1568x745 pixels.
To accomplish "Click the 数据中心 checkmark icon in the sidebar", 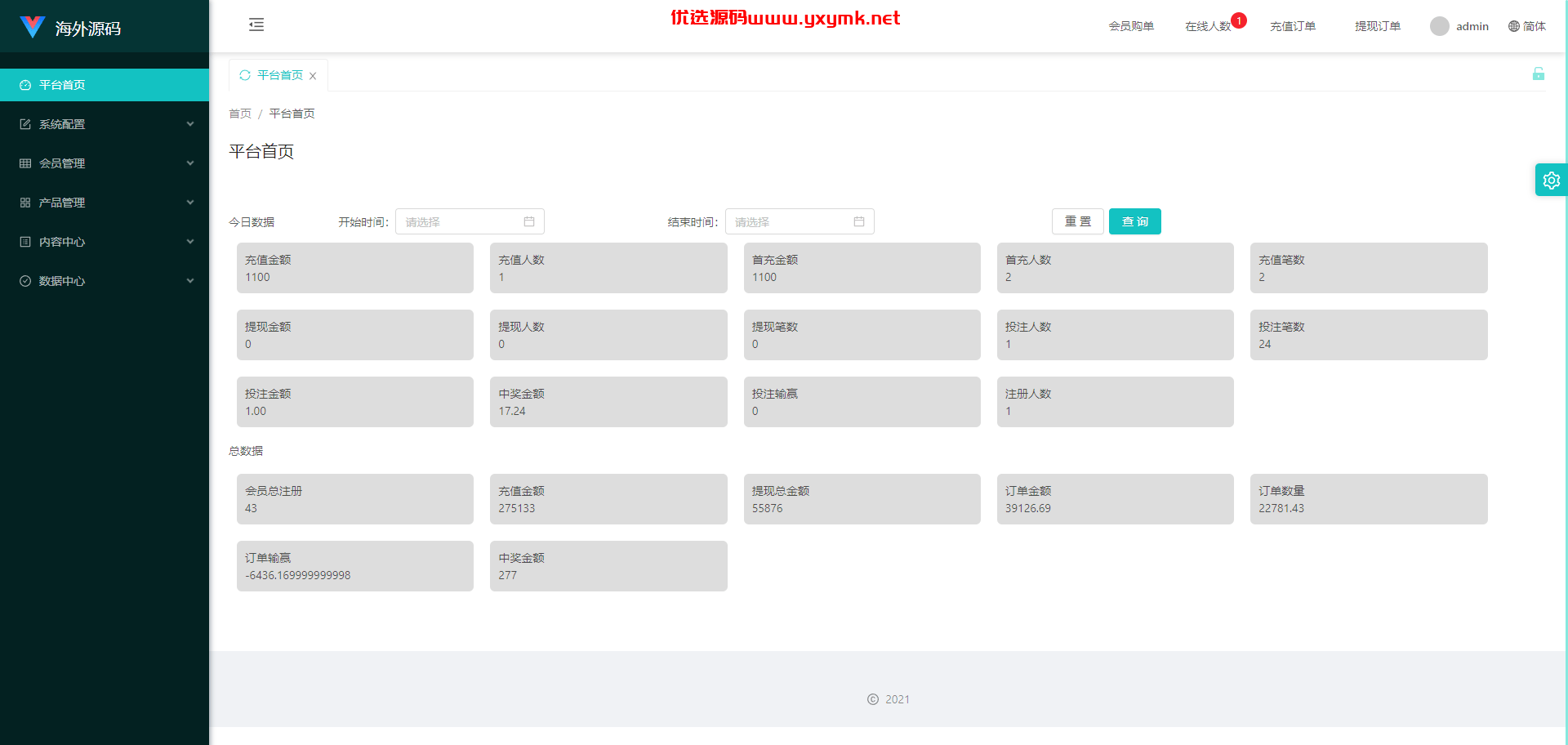I will [25, 281].
